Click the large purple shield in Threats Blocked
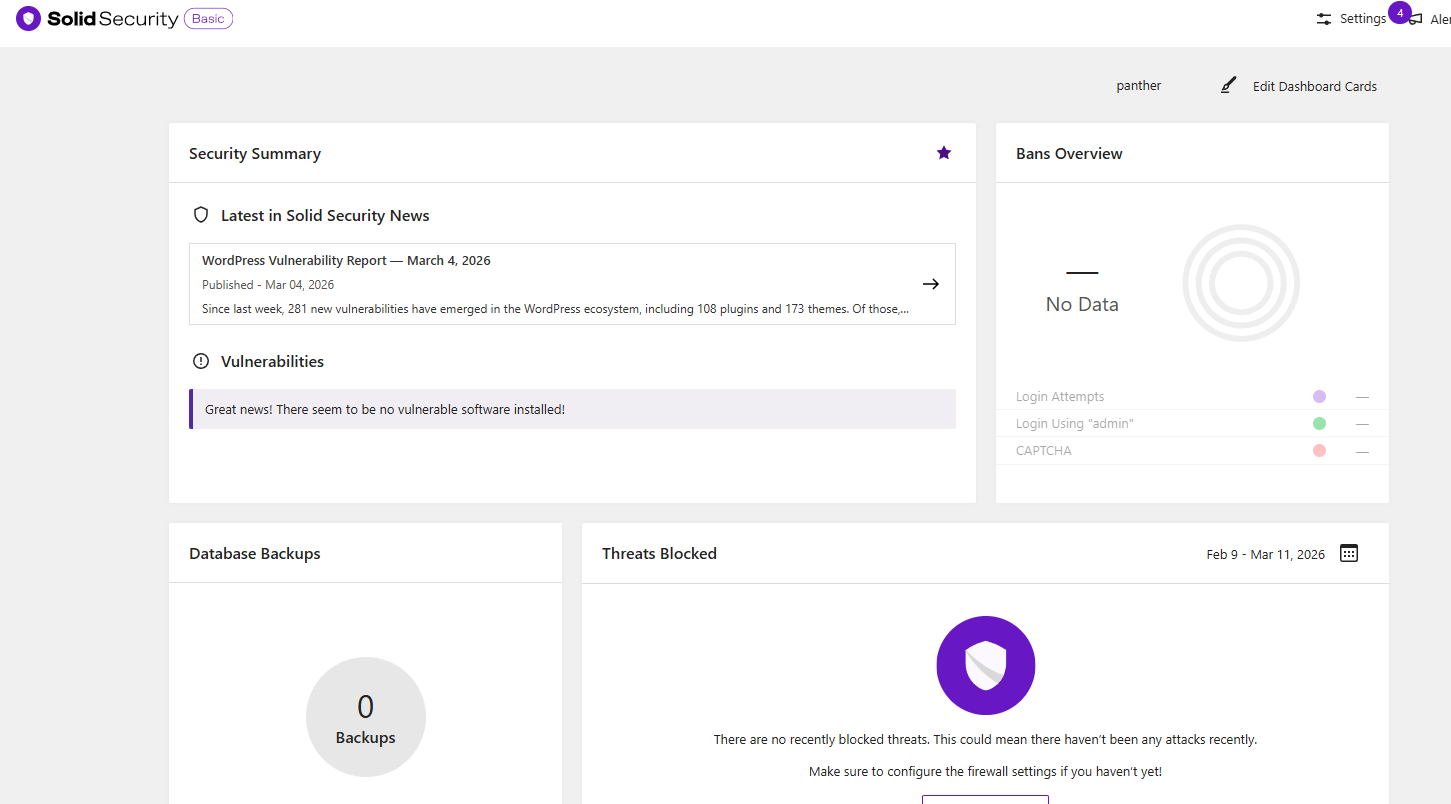Viewport: 1451px width, 804px height. pos(985,665)
